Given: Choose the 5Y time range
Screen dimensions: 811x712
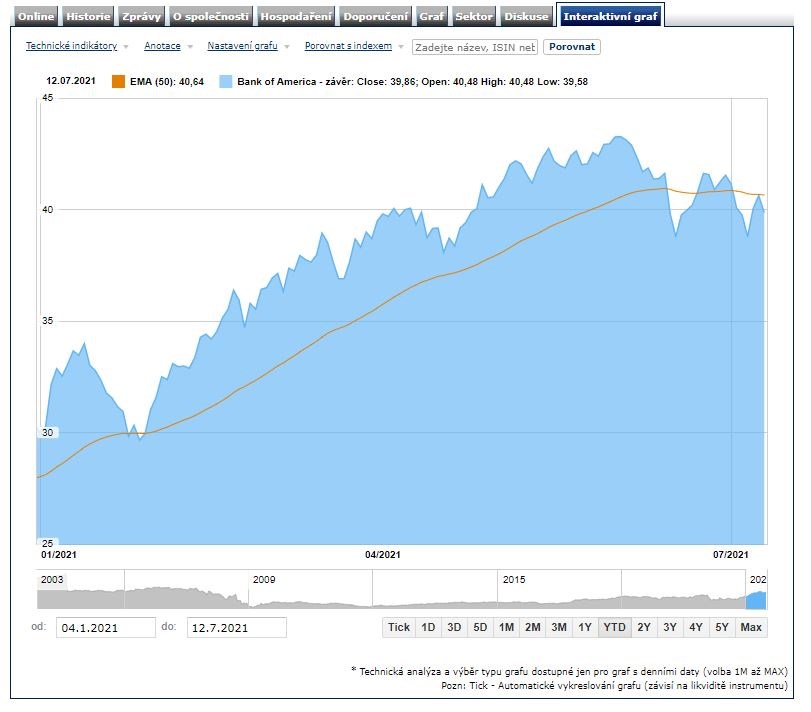Looking at the screenshot, I should point(722,627).
